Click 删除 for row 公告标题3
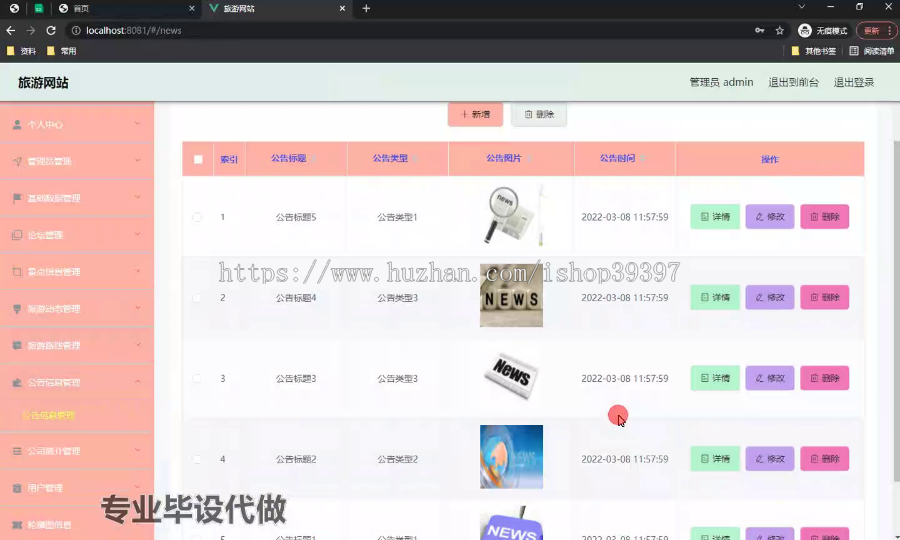The width and height of the screenshot is (900, 540). (825, 378)
